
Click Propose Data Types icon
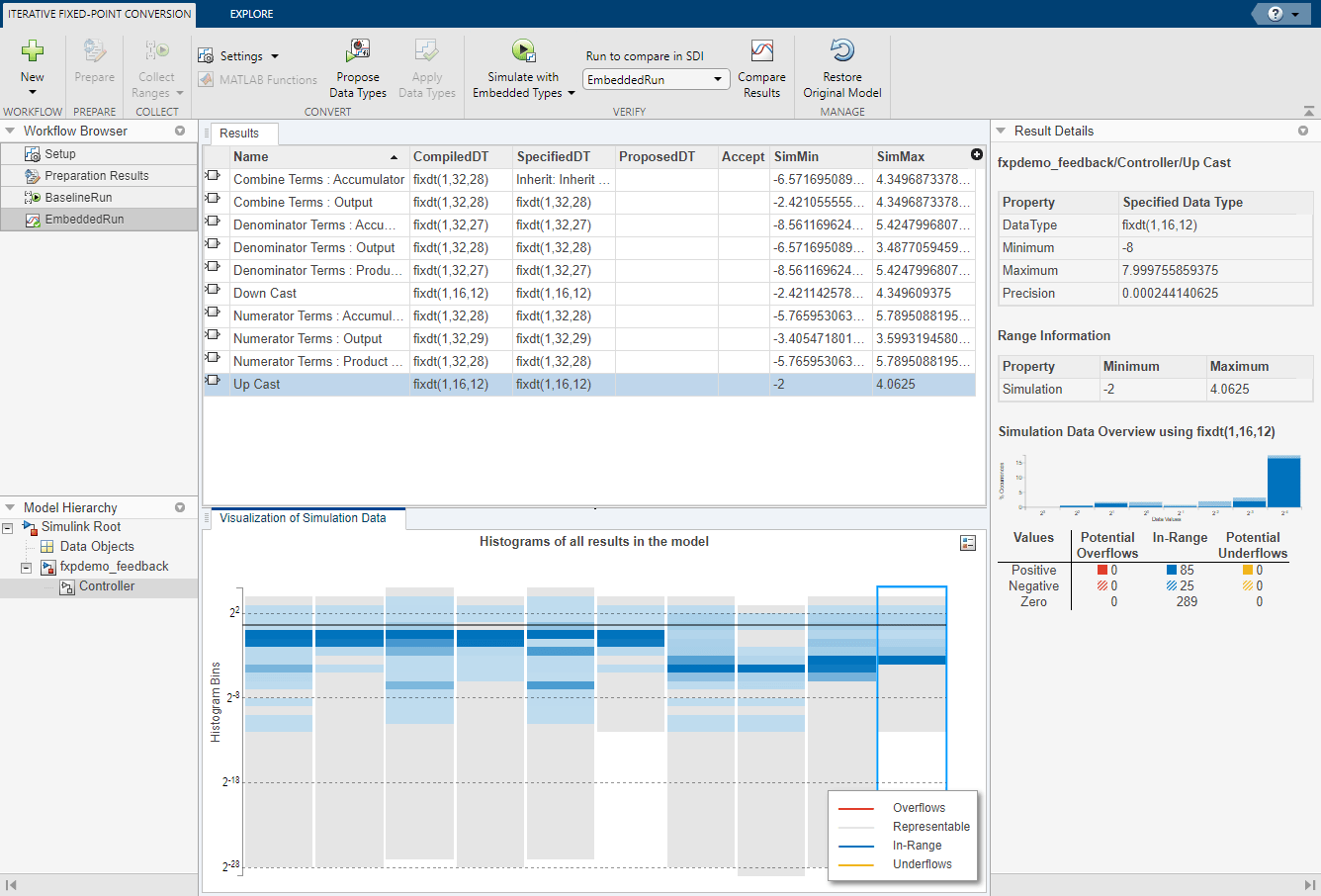tap(357, 51)
